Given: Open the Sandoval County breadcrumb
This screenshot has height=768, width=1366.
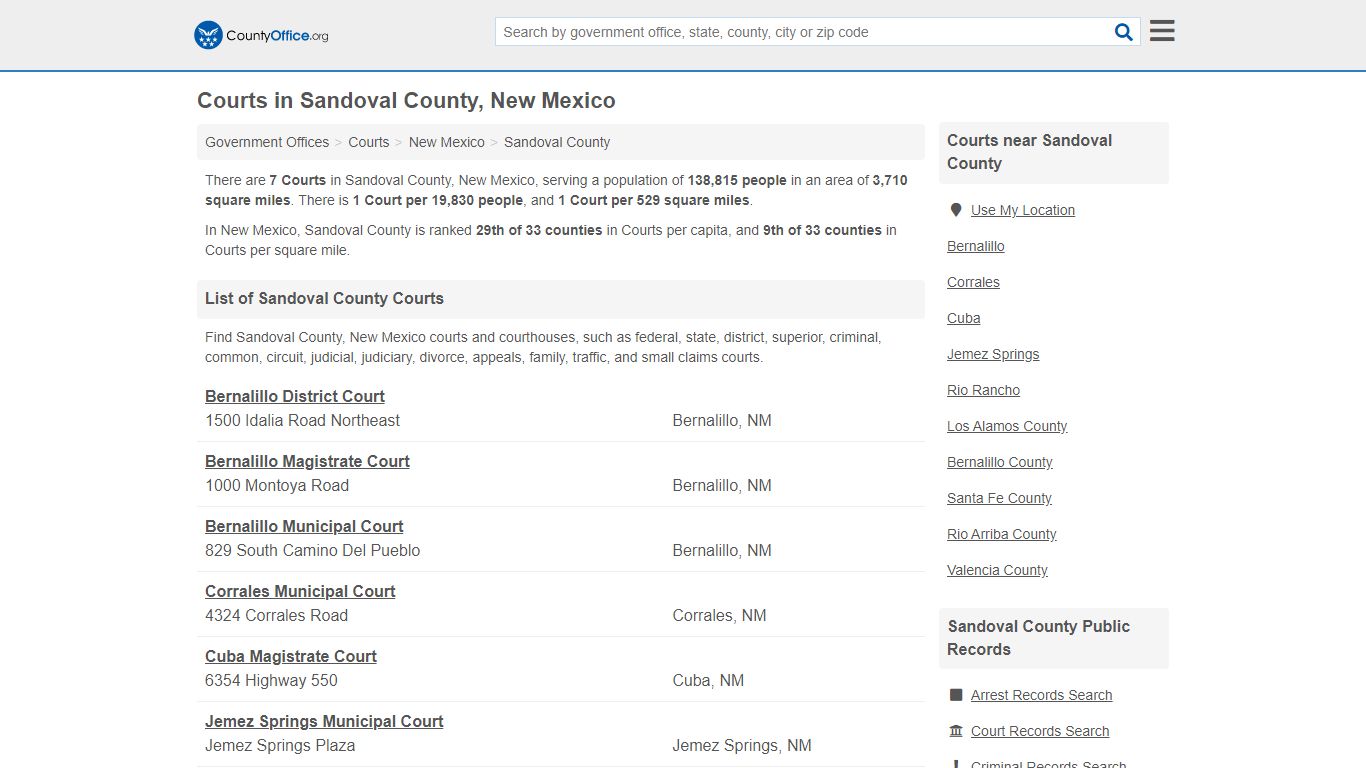Looking at the screenshot, I should pyautogui.click(x=557, y=142).
